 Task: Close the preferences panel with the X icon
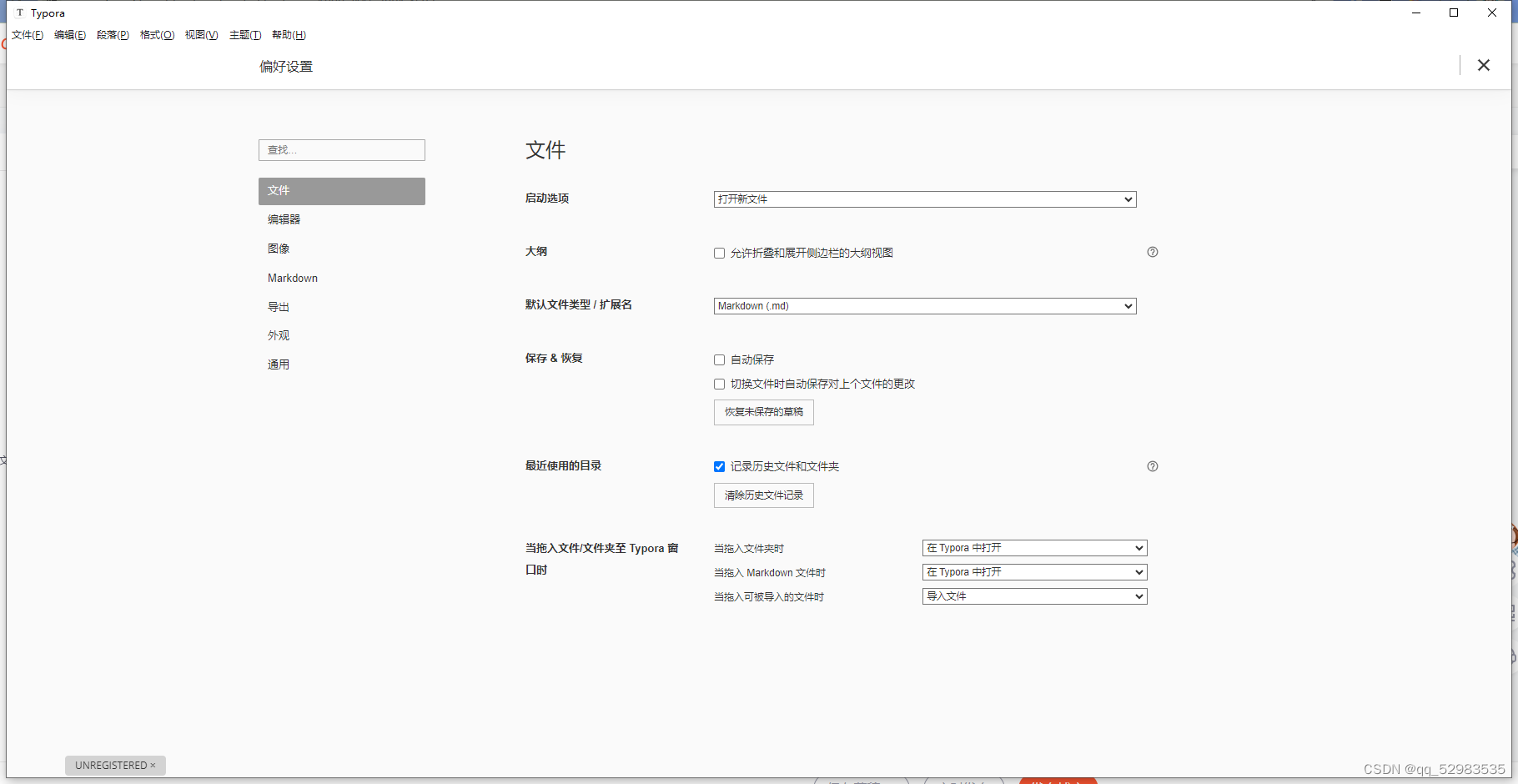(1483, 65)
